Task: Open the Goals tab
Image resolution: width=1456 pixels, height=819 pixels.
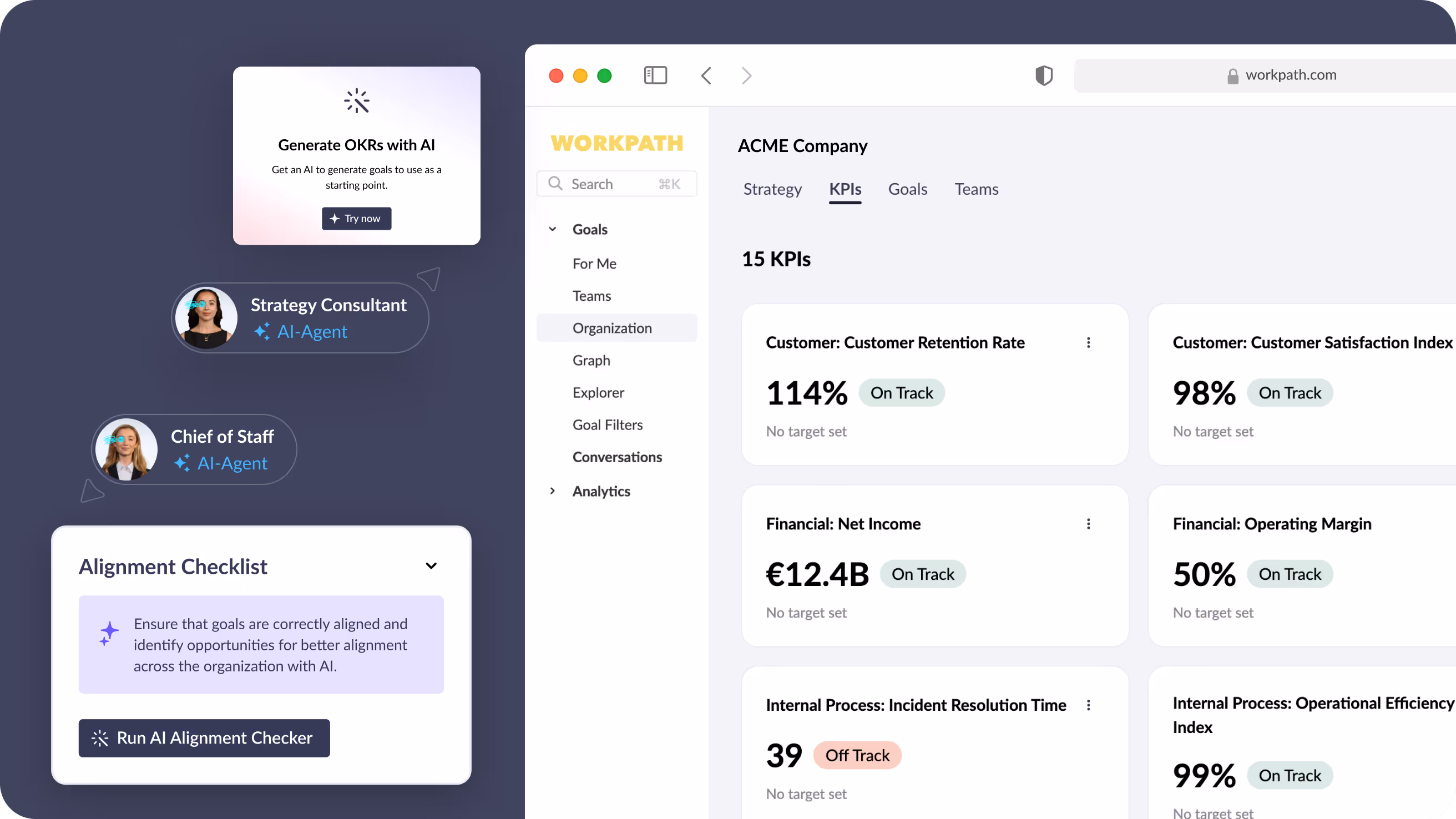Action: point(907,189)
